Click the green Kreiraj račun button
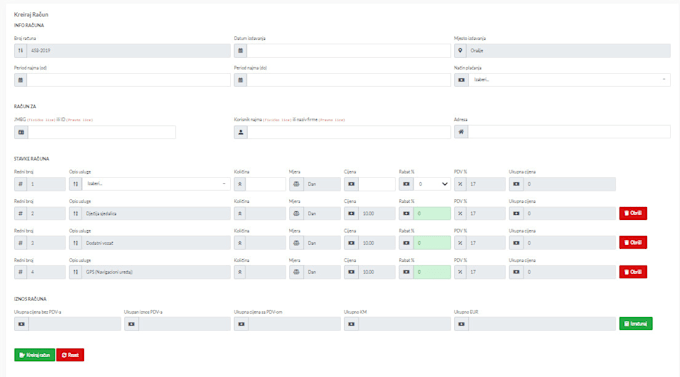The height and width of the screenshot is (377, 680). tap(35, 355)
